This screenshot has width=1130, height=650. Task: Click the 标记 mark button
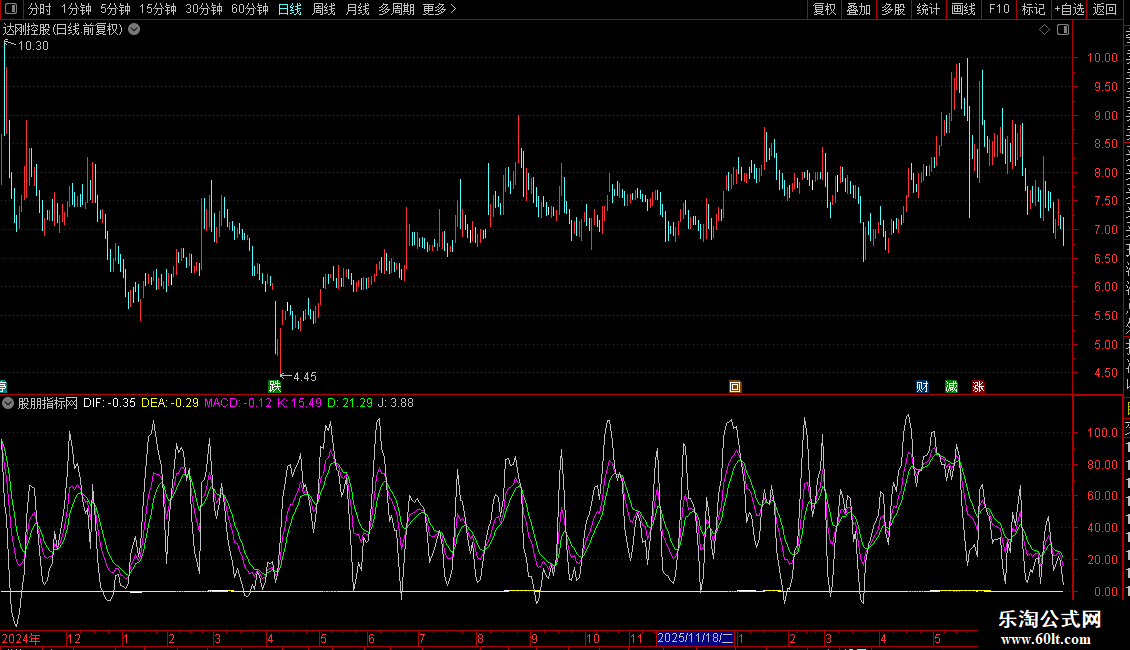(x=1033, y=9)
